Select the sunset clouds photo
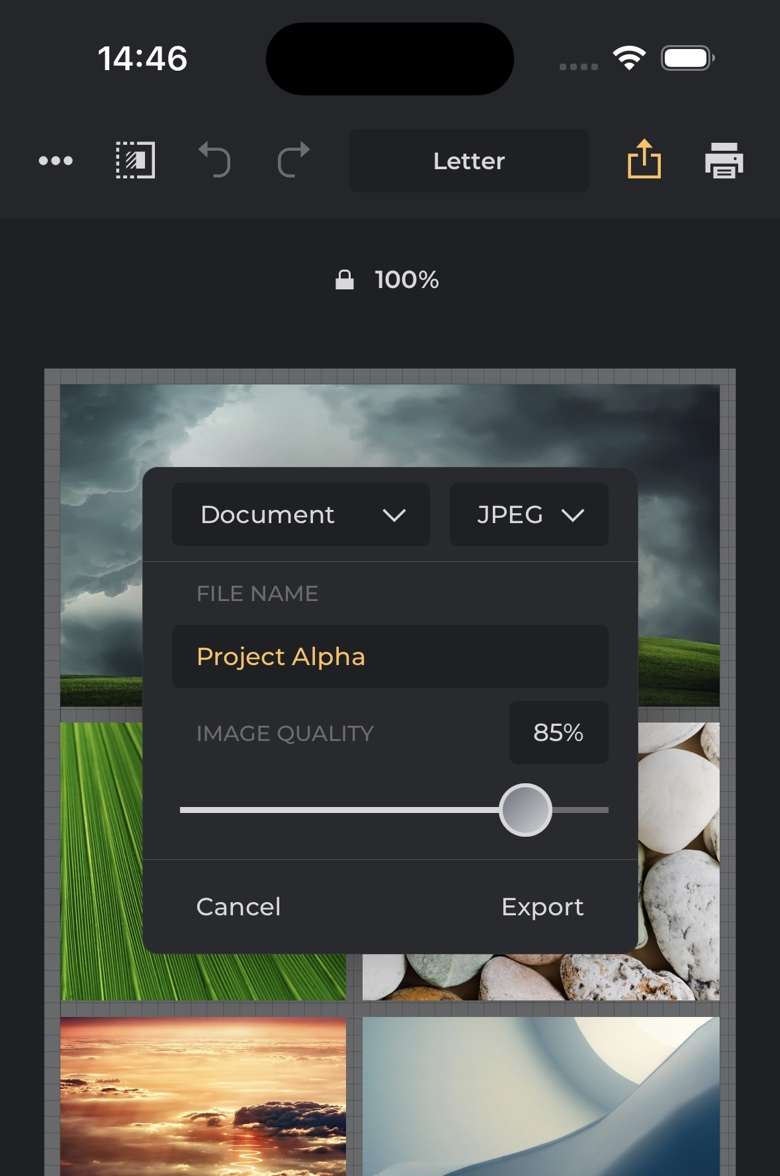Image resolution: width=780 pixels, height=1176 pixels. click(203, 1095)
